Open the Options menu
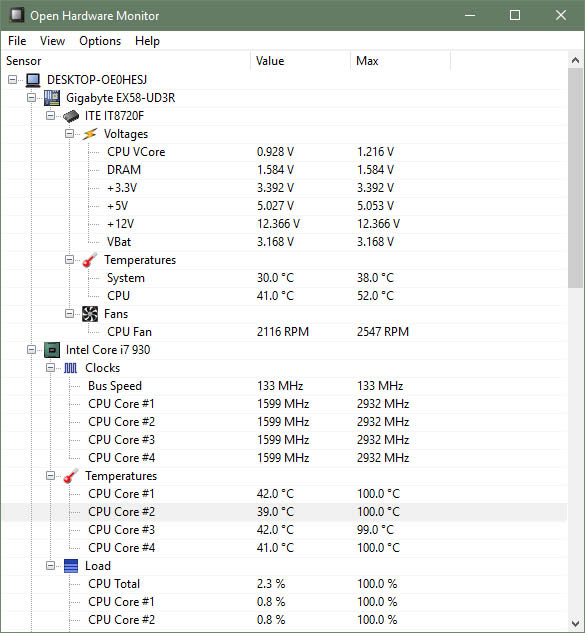 pos(100,41)
